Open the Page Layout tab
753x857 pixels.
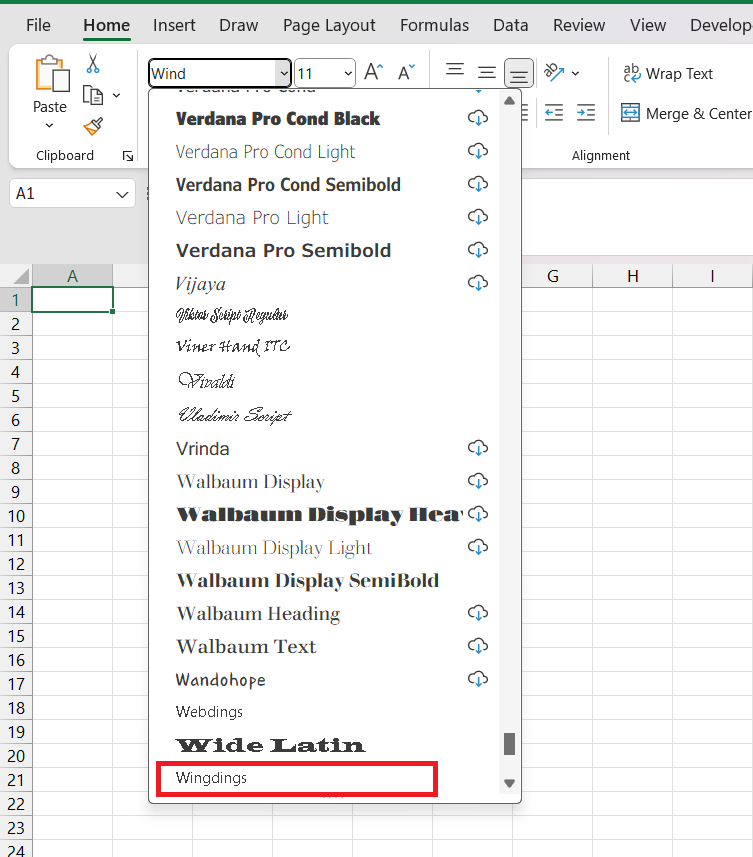point(329,25)
